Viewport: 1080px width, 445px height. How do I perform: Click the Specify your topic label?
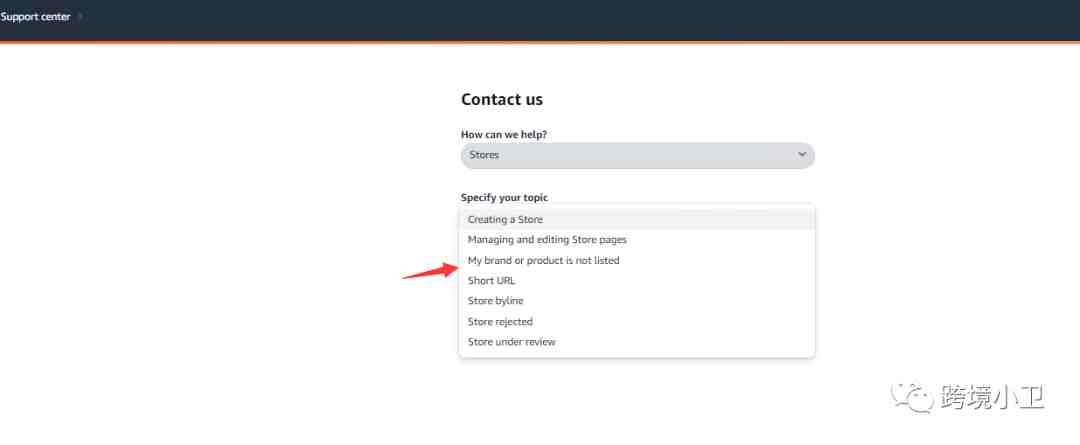coord(504,198)
